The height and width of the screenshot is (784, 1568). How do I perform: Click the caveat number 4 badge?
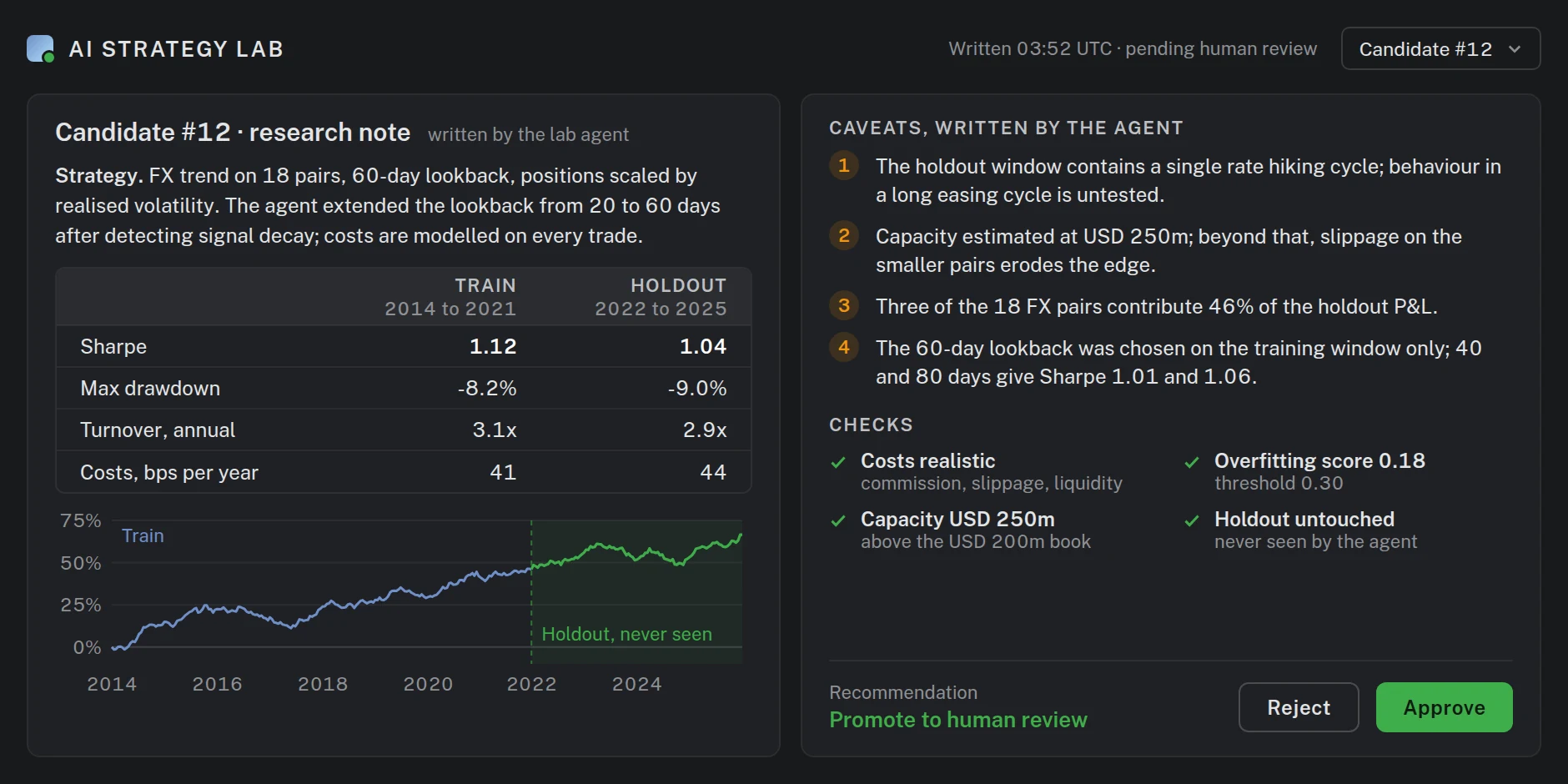(x=843, y=347)
